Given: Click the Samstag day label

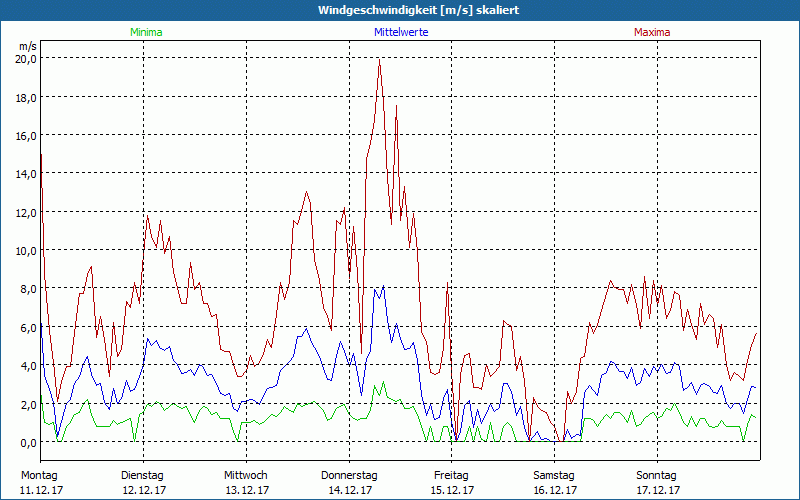Looking at the screenshot, I should tap(554, 475).
